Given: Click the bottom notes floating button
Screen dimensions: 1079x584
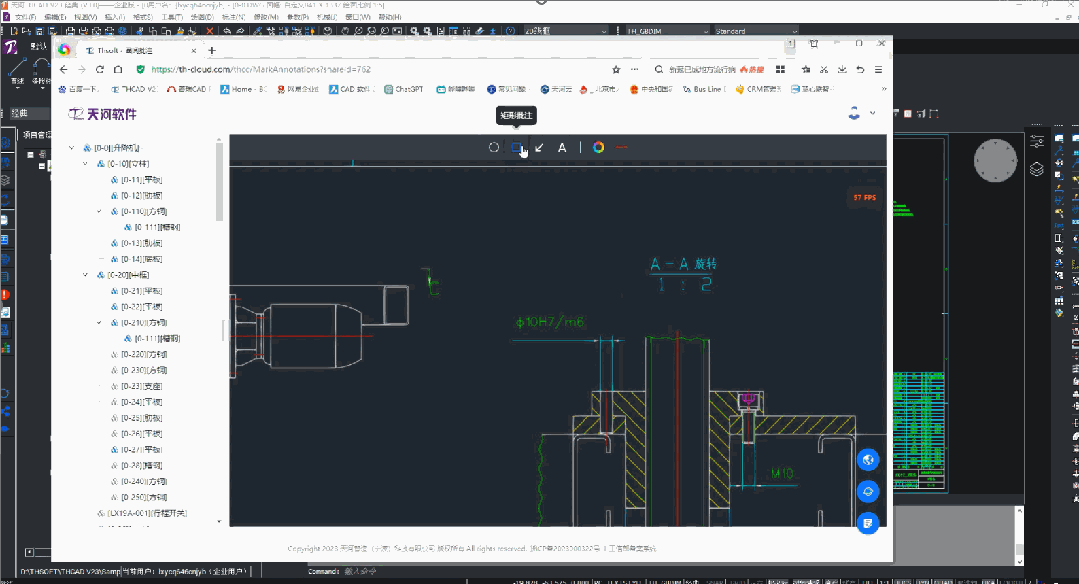Looking at the screenshot, I should coord(867,522).
